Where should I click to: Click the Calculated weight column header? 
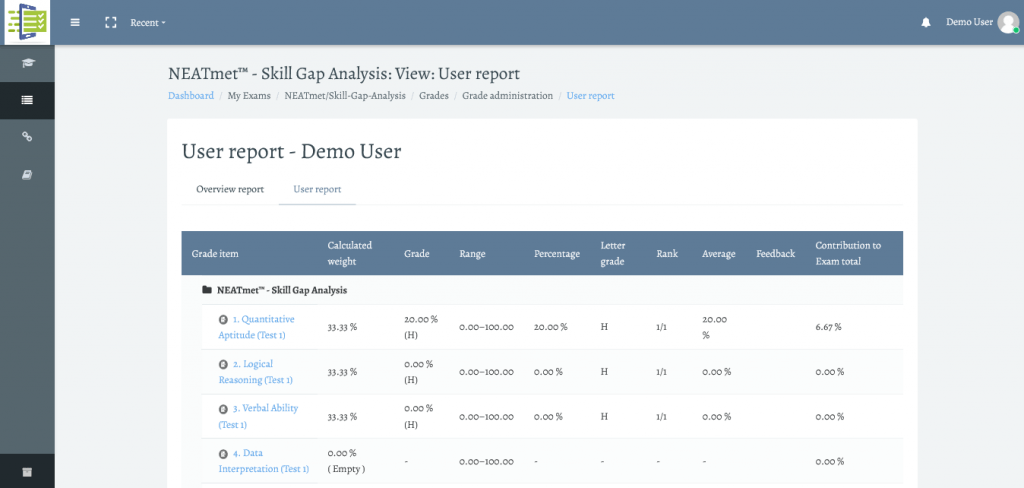tap(350, 253)
